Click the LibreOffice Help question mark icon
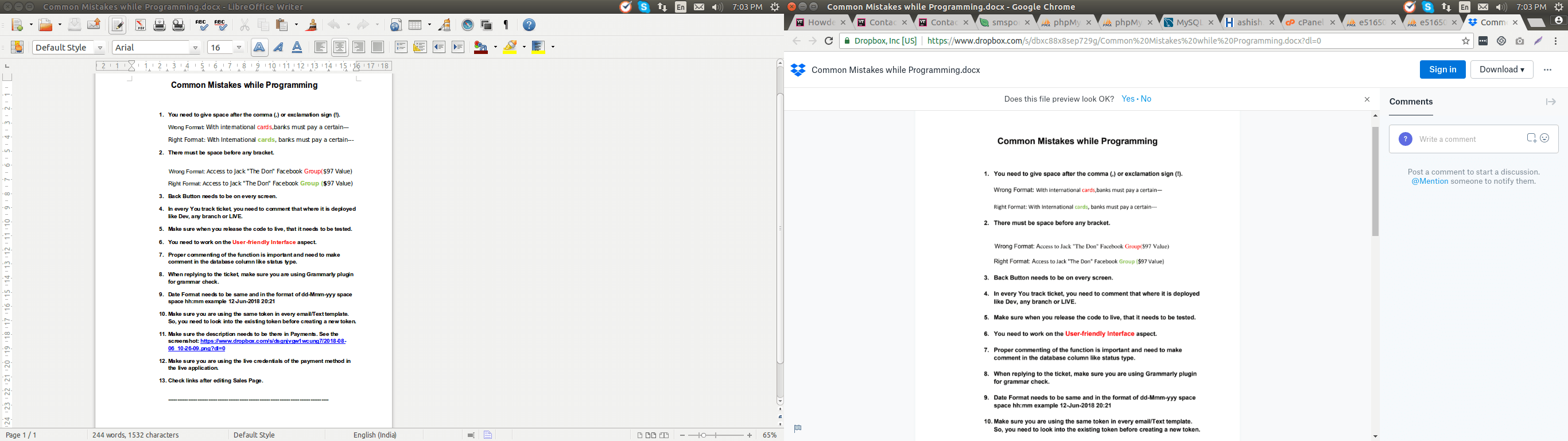This screenshot has width=1568, height=441. click(x=529, y=25)
